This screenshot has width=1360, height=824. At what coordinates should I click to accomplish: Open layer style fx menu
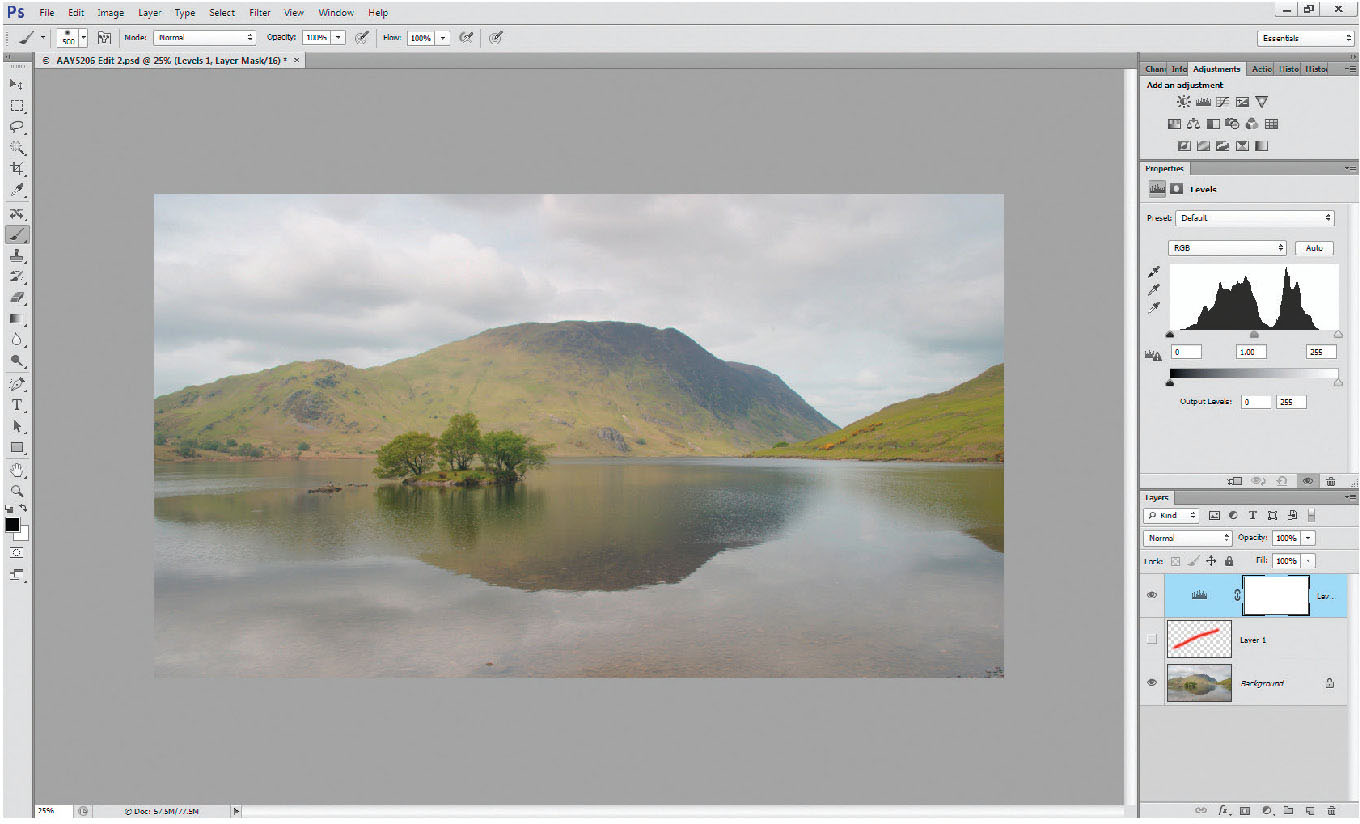(x=1223, y=811)
